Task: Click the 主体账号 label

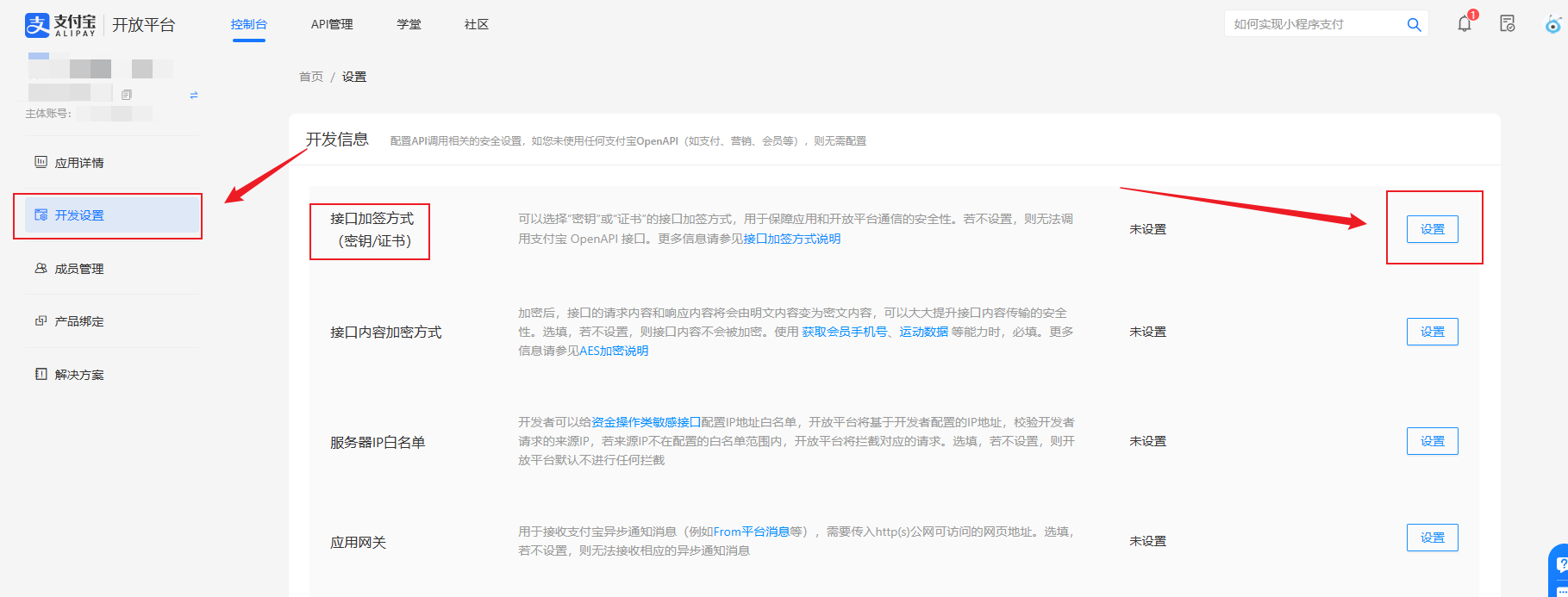Action: [48, 114]
